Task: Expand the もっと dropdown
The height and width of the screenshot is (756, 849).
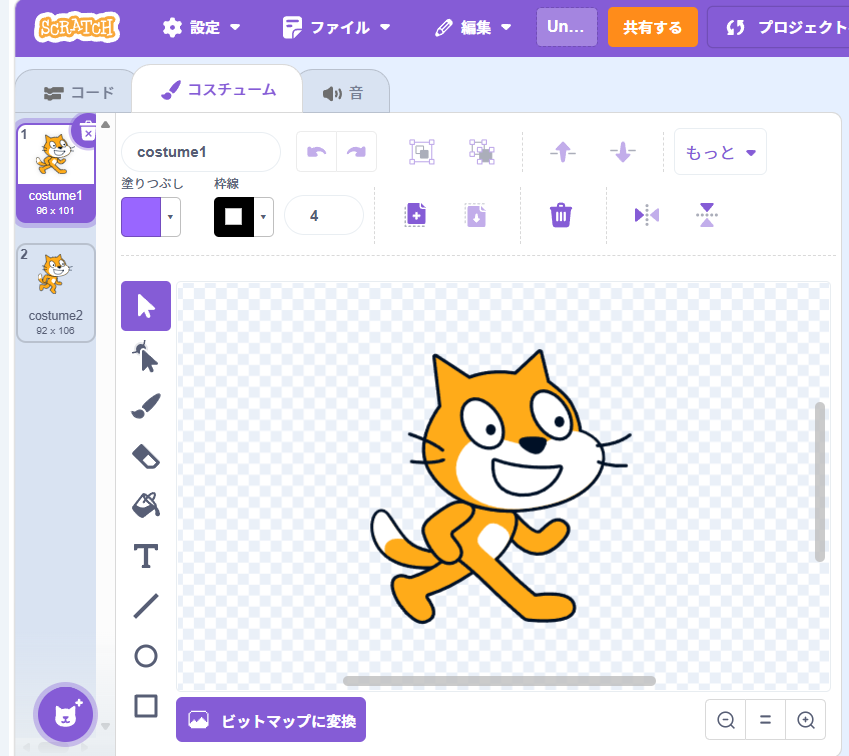Action: click(x=720, y=152)
